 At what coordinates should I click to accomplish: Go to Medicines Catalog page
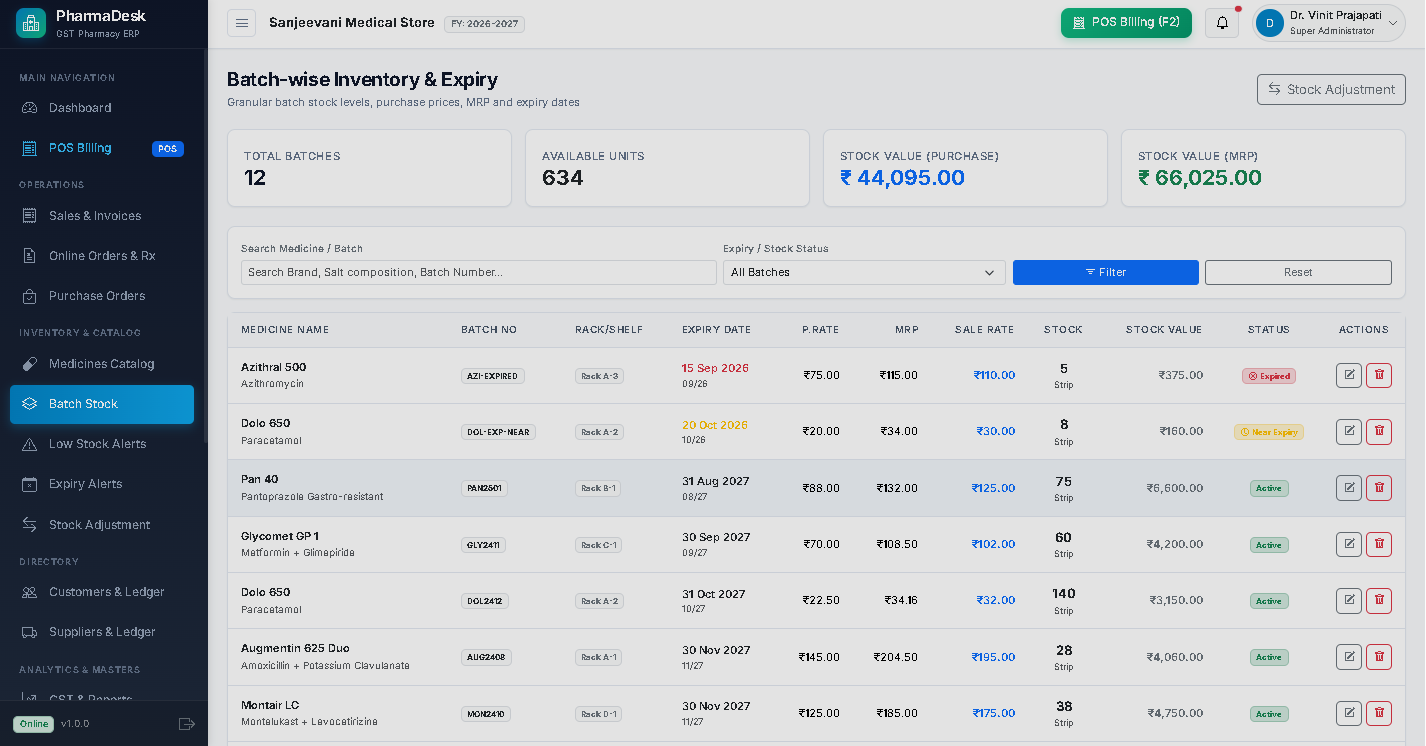click(102, 364)
